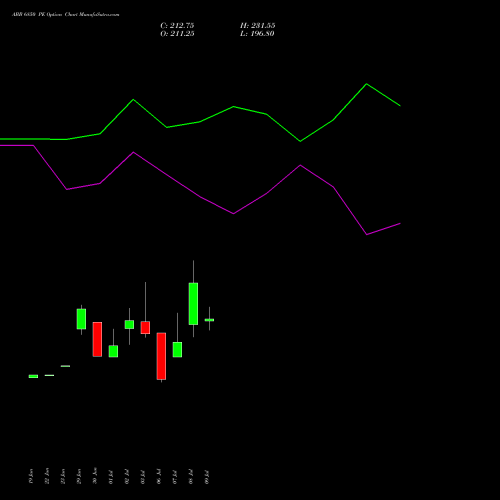This screenshot has height=500, width=500.
Task: Click the thin green candle for 09 Jul
Action: pos(209,320)
